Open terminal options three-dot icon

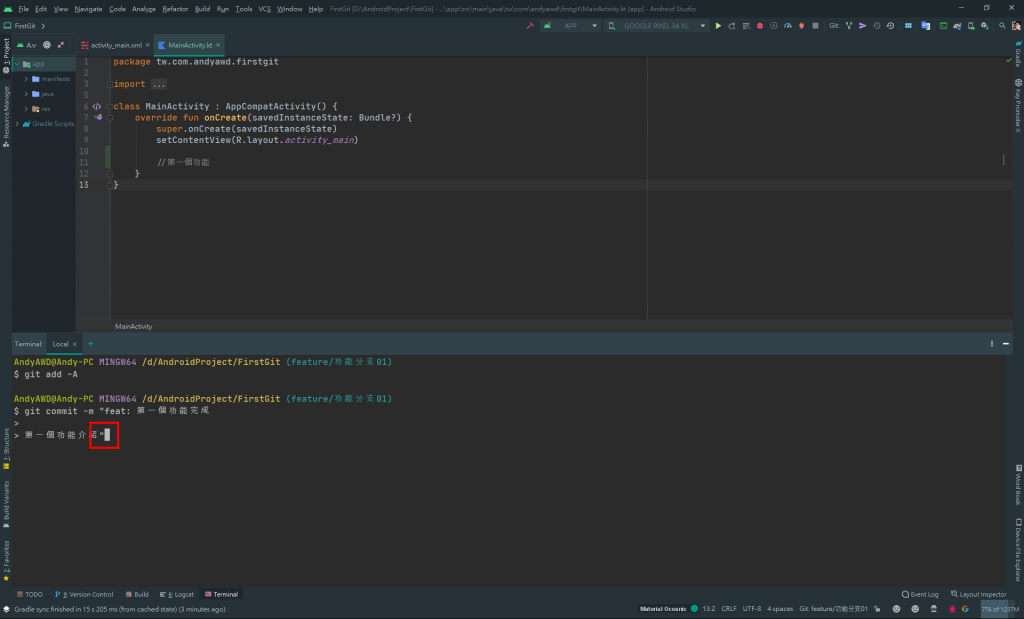click(x=991, y=343)
